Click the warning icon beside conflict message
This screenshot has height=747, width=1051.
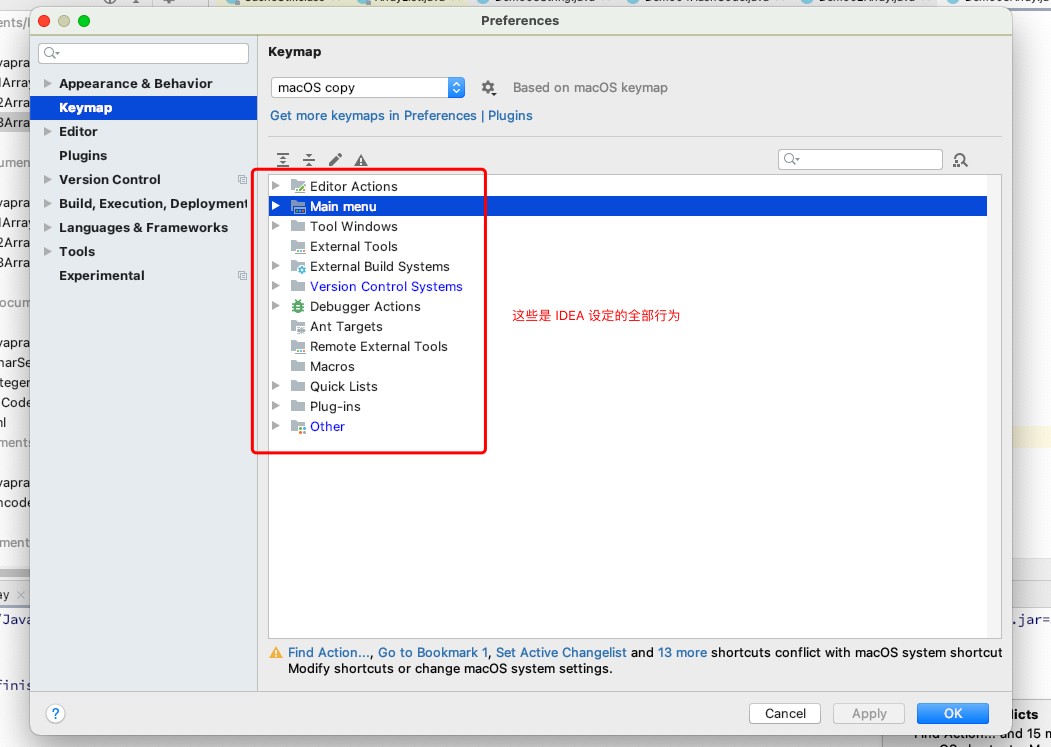(x=275, y=652)
